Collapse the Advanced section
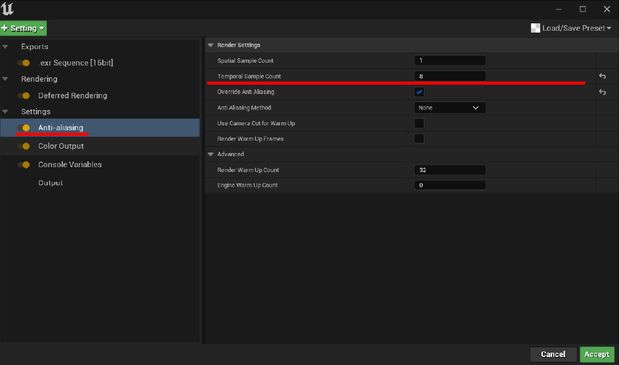The height and width of the screenshot is (365, 619). coord(210,154)
